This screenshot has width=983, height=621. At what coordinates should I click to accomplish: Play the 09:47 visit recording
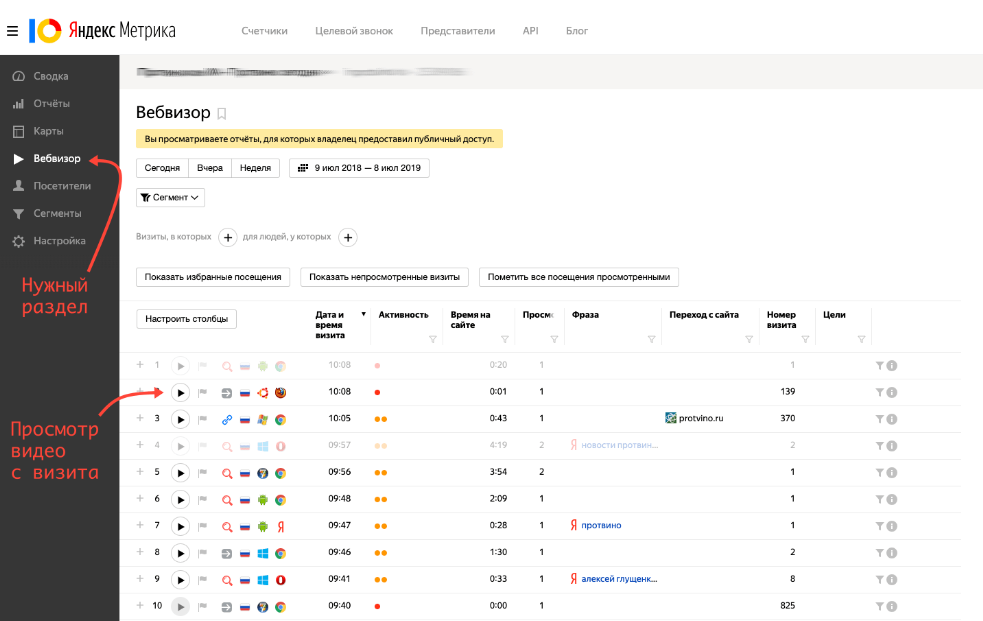[x=181, y=526]
